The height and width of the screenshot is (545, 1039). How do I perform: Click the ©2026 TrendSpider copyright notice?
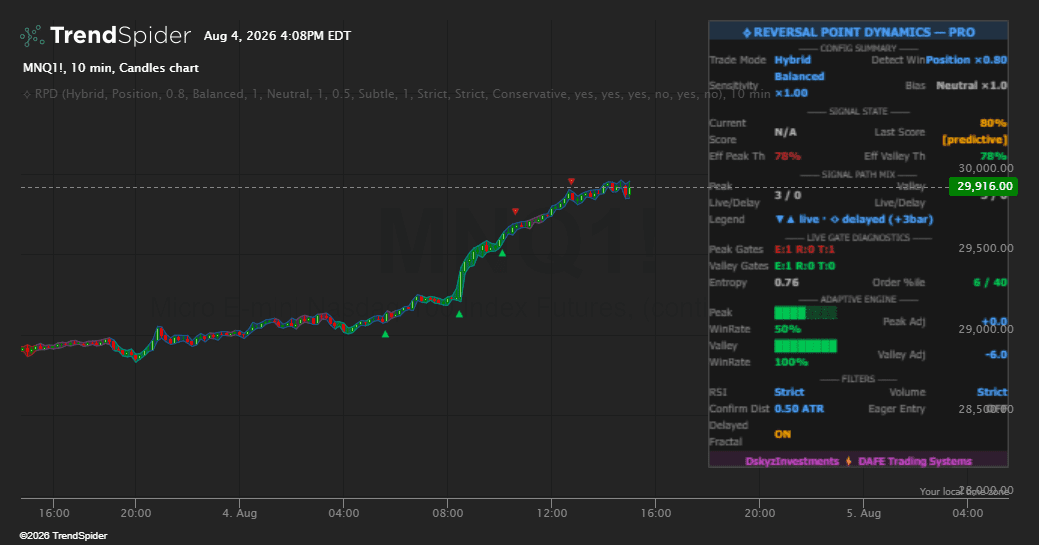pos(63,535)
